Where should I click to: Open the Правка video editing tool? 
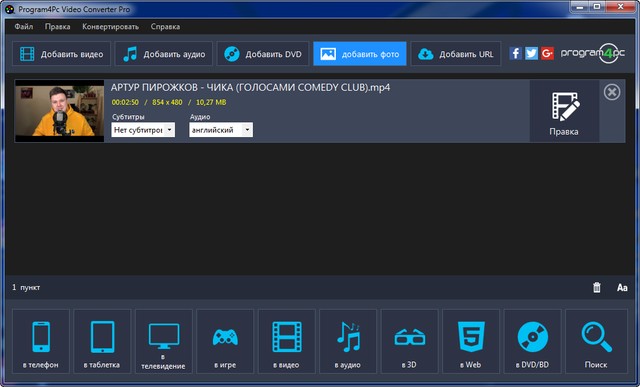[x=564, y=111]
